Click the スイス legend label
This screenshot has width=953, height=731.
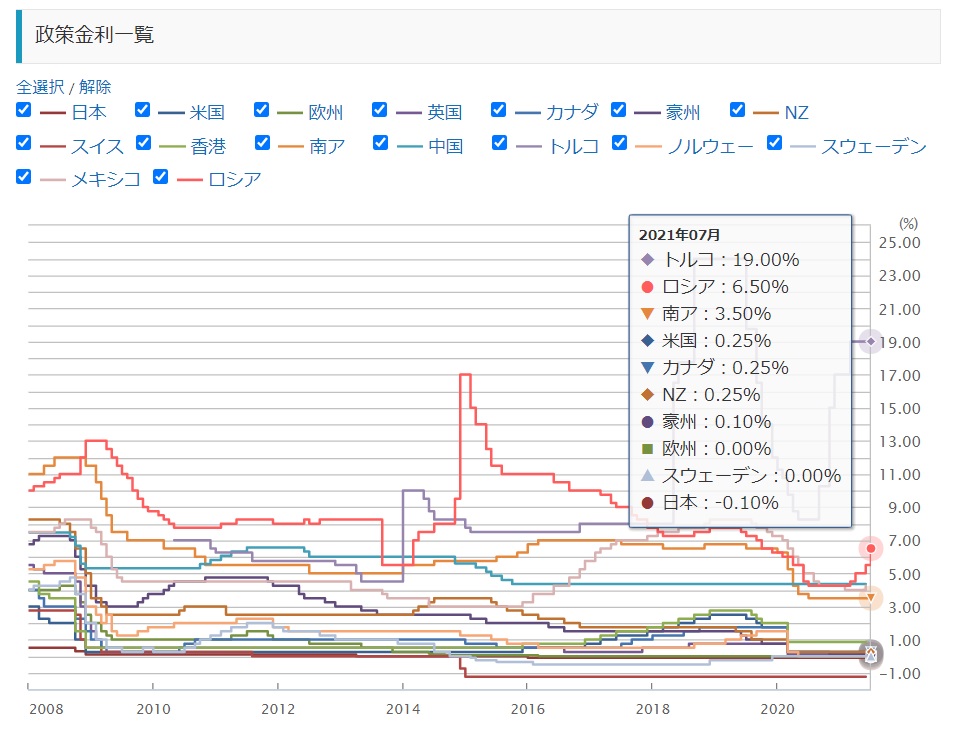(x=97, y=146)
